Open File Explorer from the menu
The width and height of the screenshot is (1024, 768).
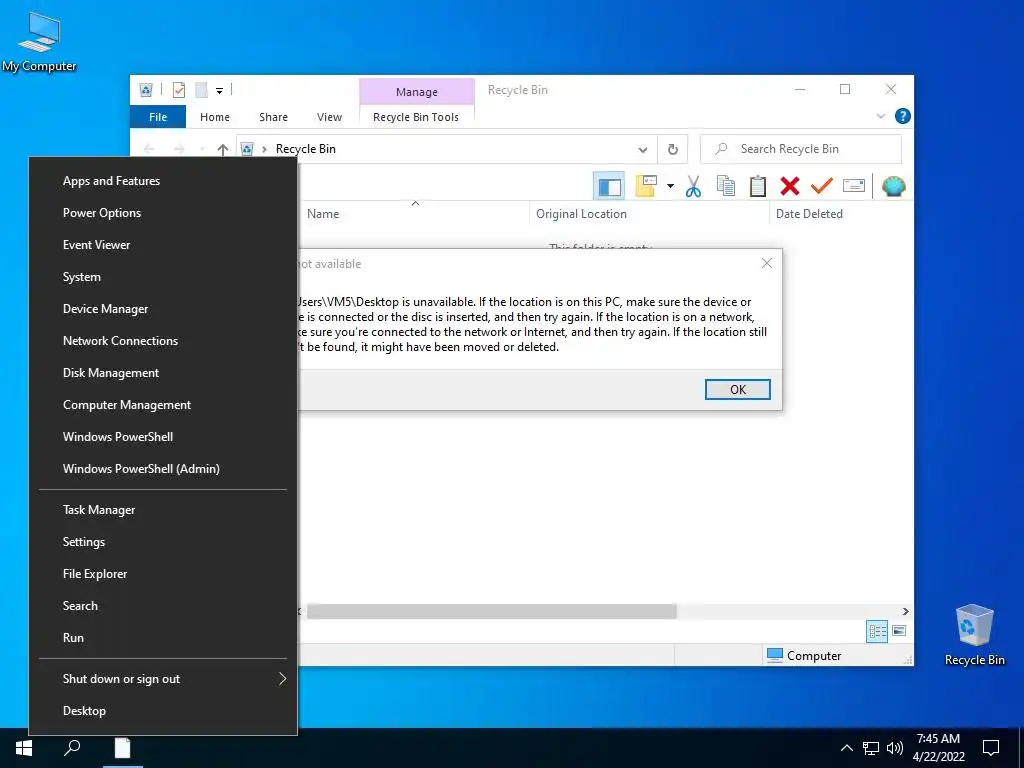coord(163,574)
